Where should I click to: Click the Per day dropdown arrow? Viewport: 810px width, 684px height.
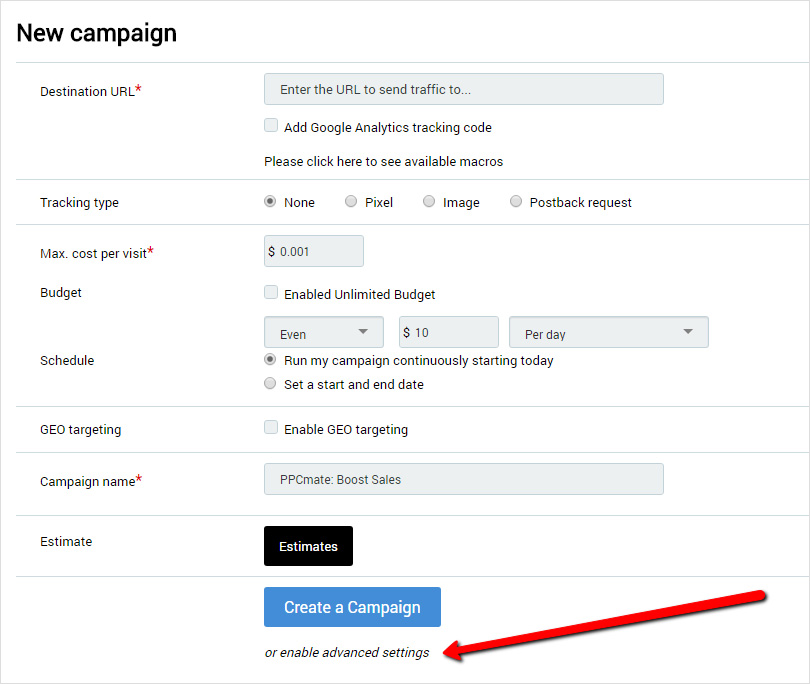[x=688, y=333]
